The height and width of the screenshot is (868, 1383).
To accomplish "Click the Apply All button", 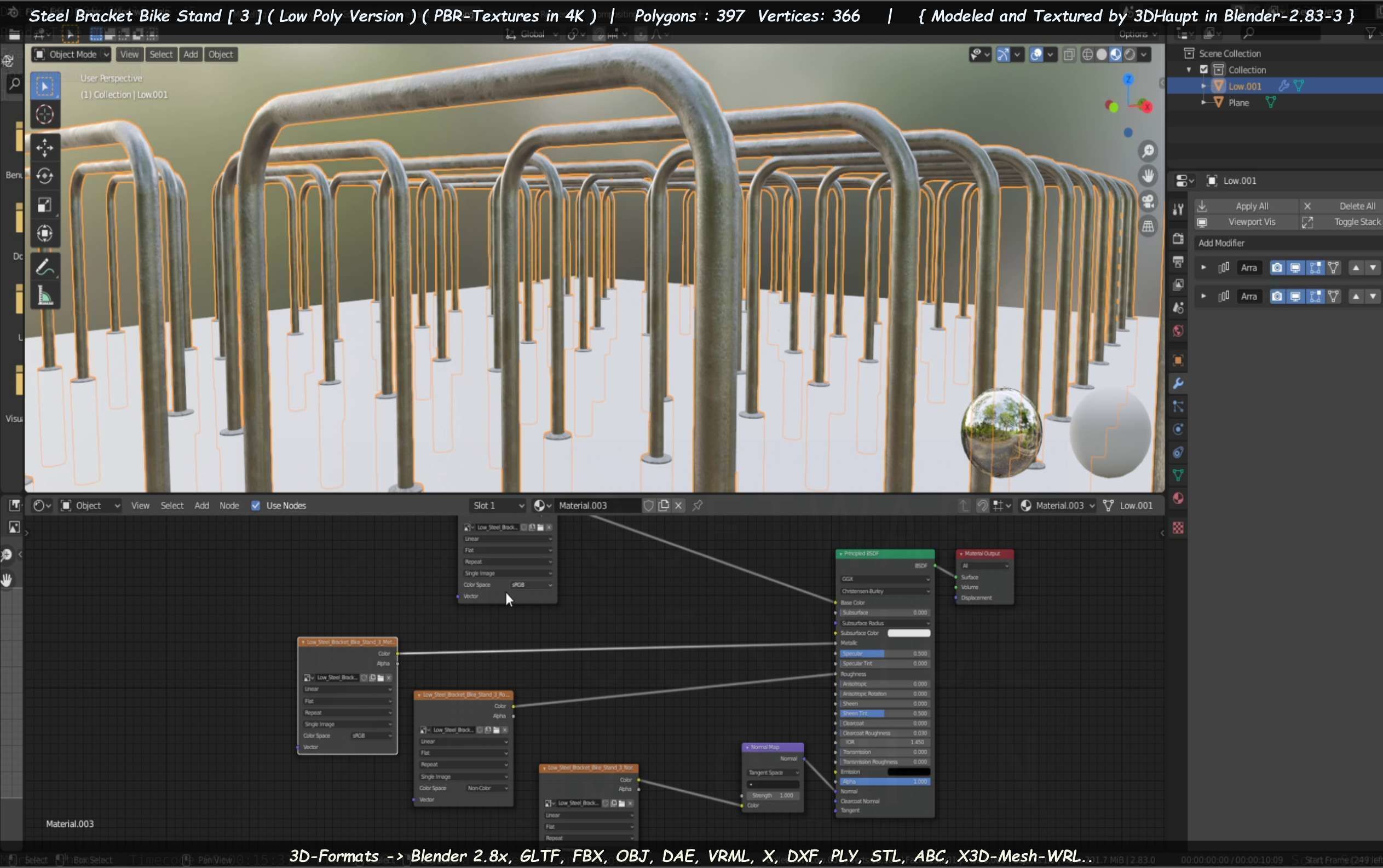I will tap(1252, 206).
